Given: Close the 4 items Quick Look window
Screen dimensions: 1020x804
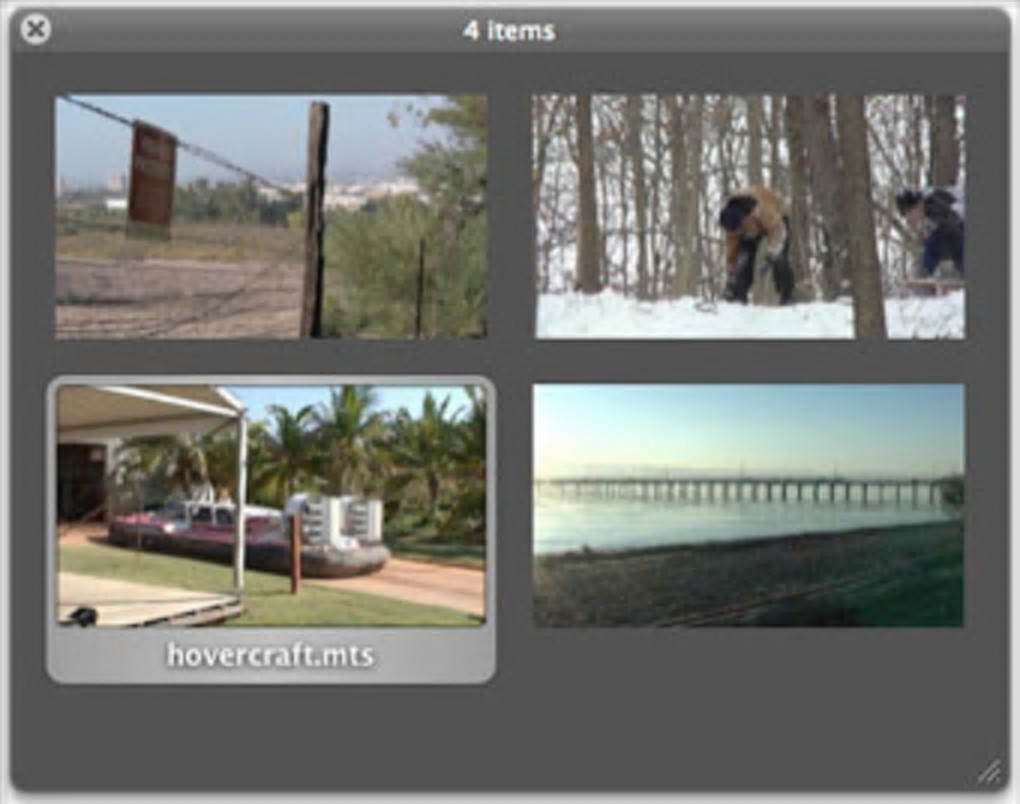Looking at the screenshot, I should point(35,29).
